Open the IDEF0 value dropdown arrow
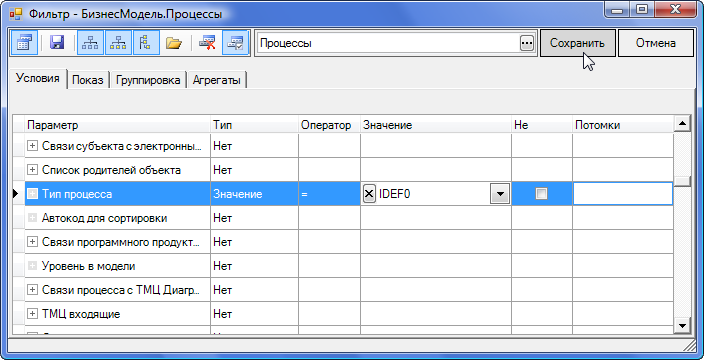Viewport: 704px width, 360px height. point(500,194)
